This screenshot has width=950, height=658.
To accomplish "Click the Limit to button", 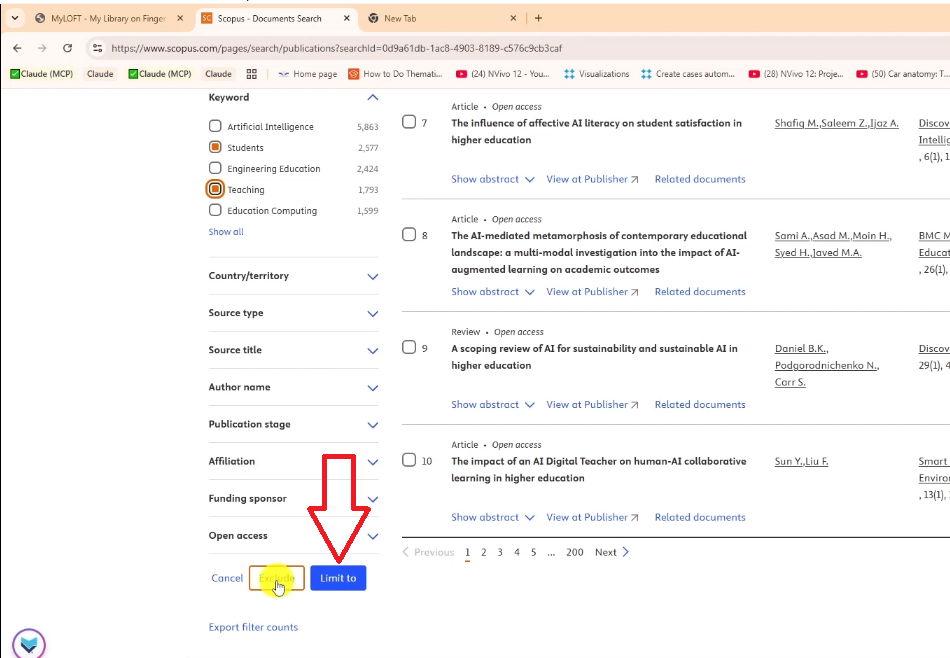I will click(338, 578).
